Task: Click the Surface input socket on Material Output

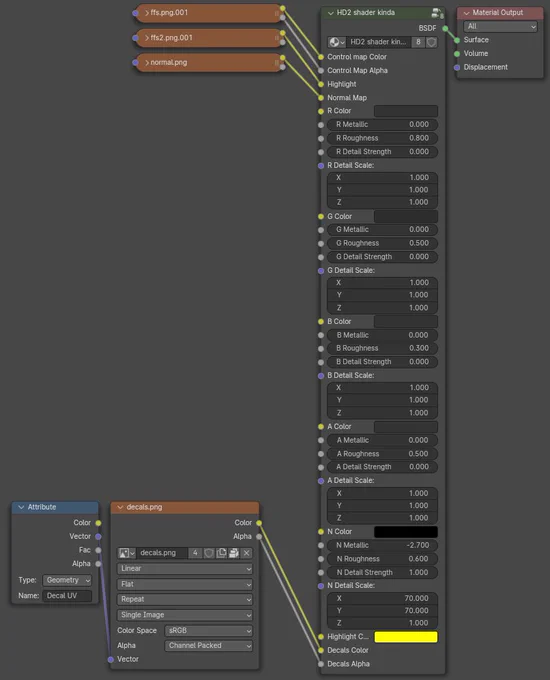Action: click(457, 40)
